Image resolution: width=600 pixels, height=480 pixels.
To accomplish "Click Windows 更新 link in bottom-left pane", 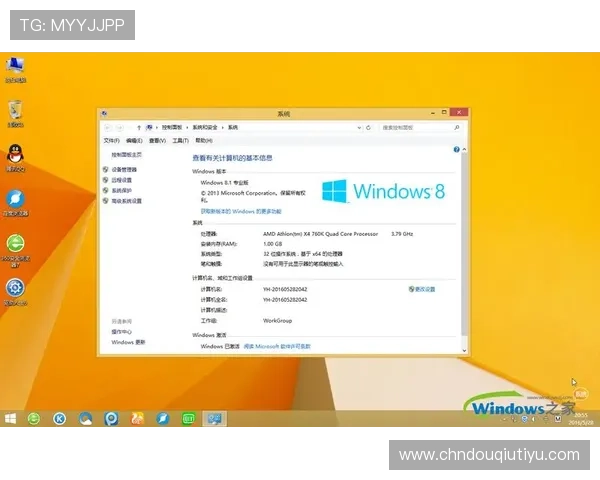I will (x=128, y=342).
